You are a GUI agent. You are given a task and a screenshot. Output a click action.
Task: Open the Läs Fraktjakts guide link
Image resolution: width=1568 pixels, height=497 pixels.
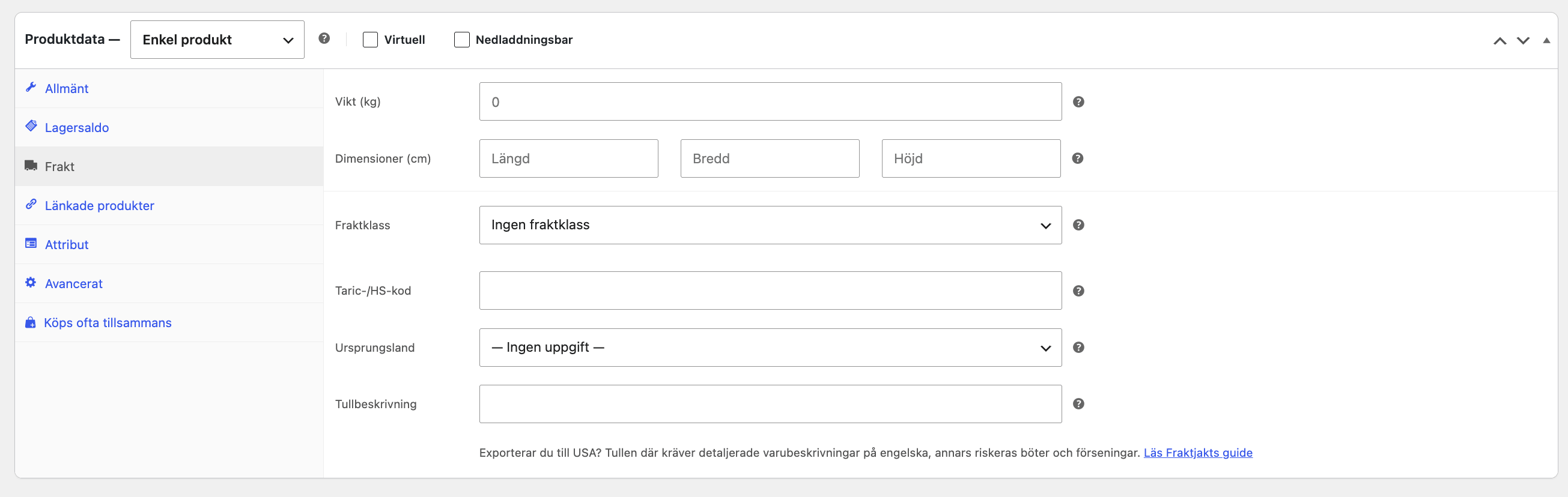coord(1197,453)
